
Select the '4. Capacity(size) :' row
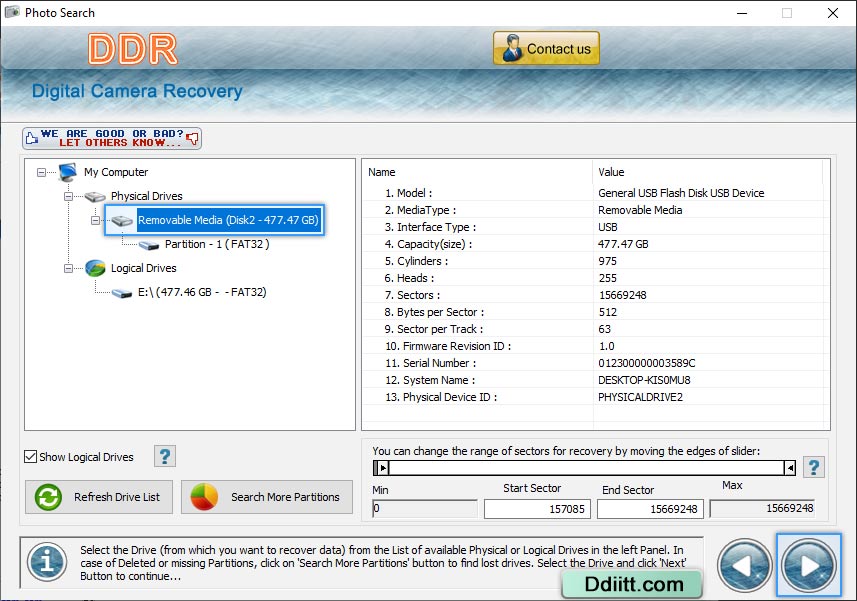coord(593,244)
